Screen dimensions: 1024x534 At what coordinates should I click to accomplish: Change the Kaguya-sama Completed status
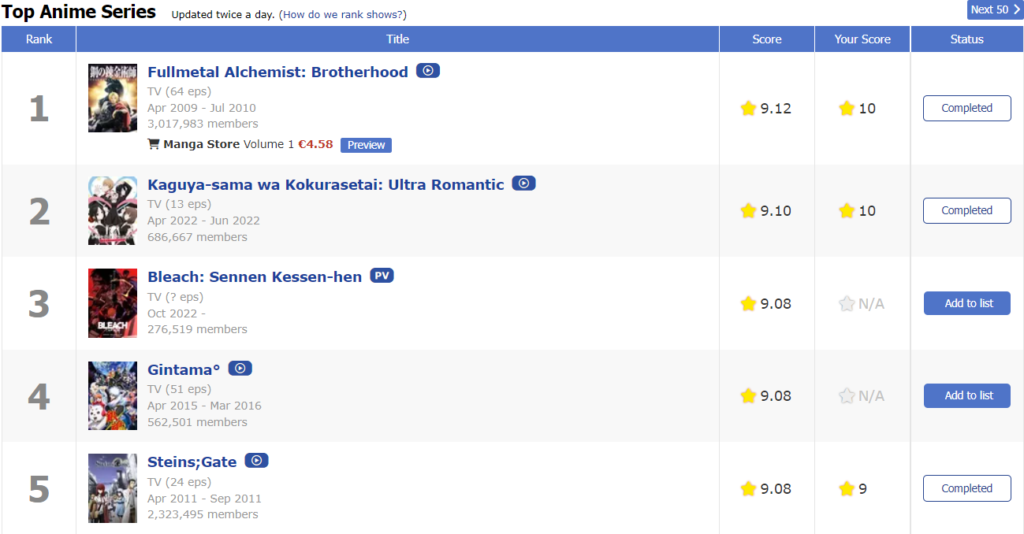click(967, 211)
